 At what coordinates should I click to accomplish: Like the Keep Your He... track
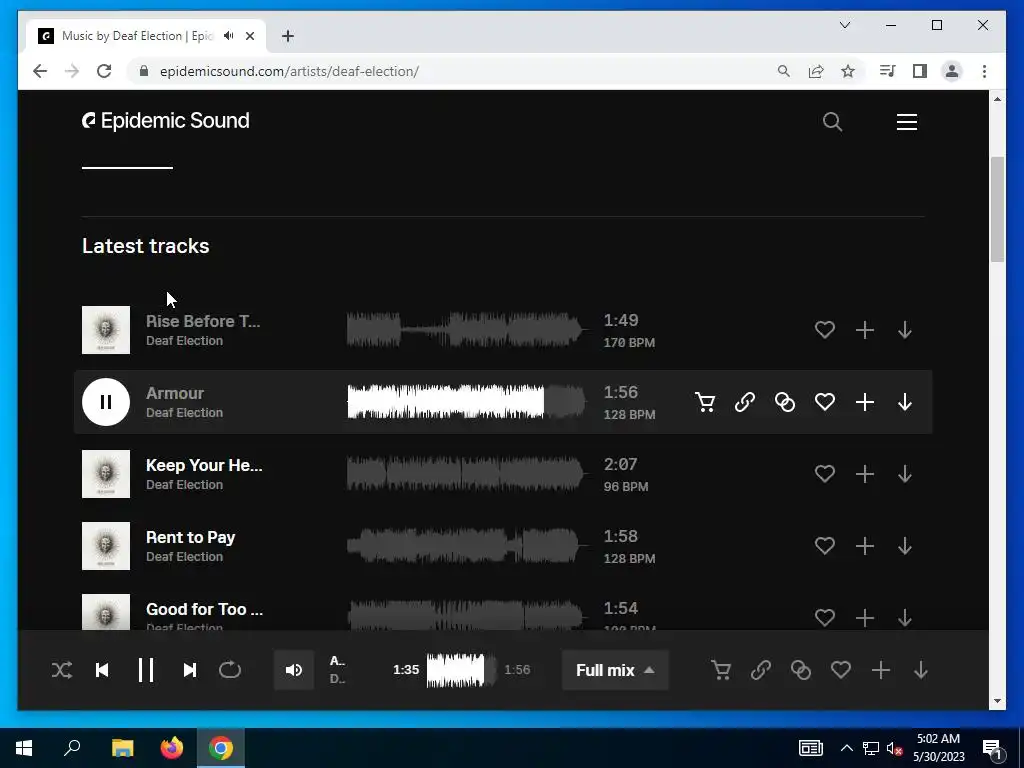[825, 473]
